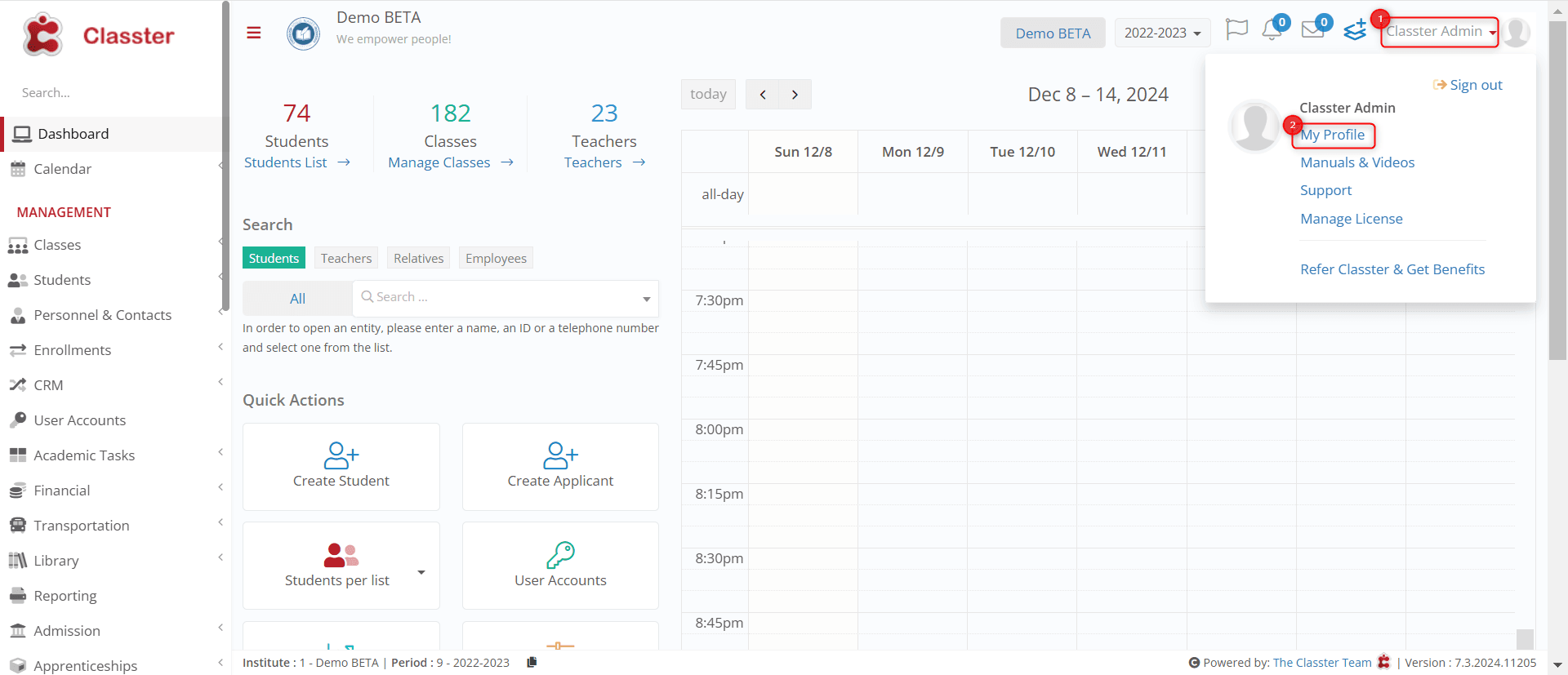Click the Library books icon
This screenshot has height=675, width=1568.
tap(18, 561)
